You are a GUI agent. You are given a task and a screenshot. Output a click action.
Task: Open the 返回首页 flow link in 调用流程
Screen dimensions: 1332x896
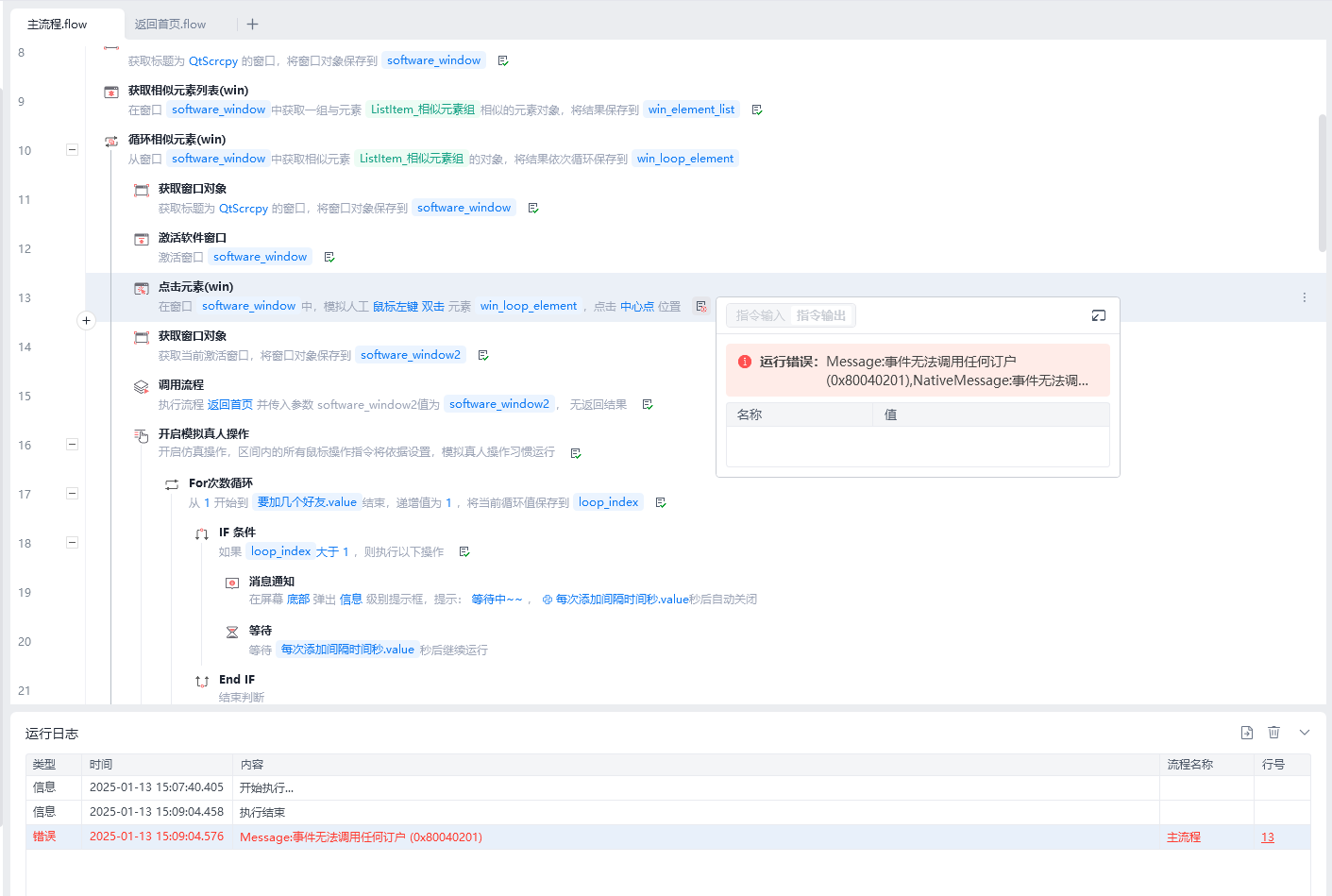pos(230,405)
